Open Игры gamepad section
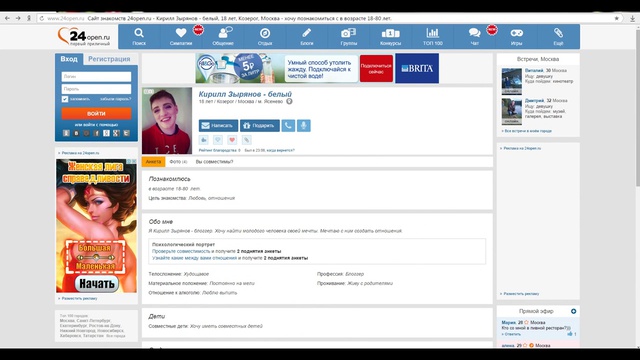The width and height of the screenshot is (640, 360). [516, 37]
